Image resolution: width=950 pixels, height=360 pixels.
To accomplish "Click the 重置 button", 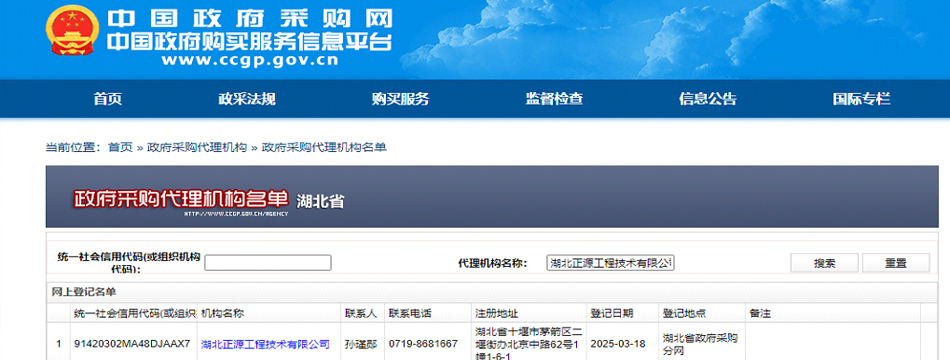I will point(895,263).
